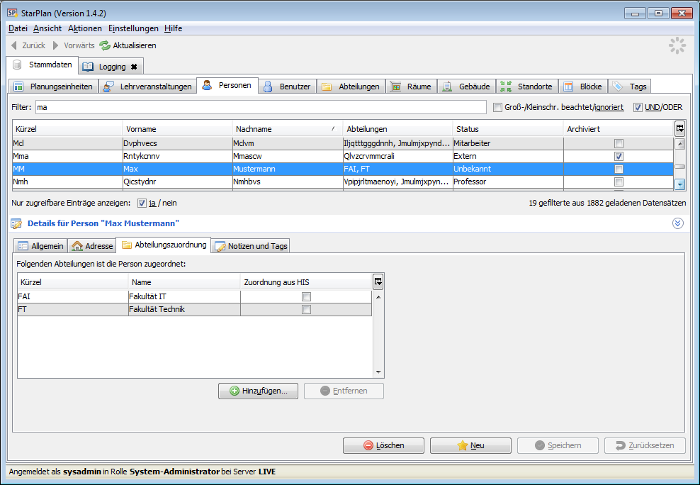This screenshot has height=485, width=700.
Task: Open the Aktionen menu
Action: pyautogui.click(x=85, y=29)
